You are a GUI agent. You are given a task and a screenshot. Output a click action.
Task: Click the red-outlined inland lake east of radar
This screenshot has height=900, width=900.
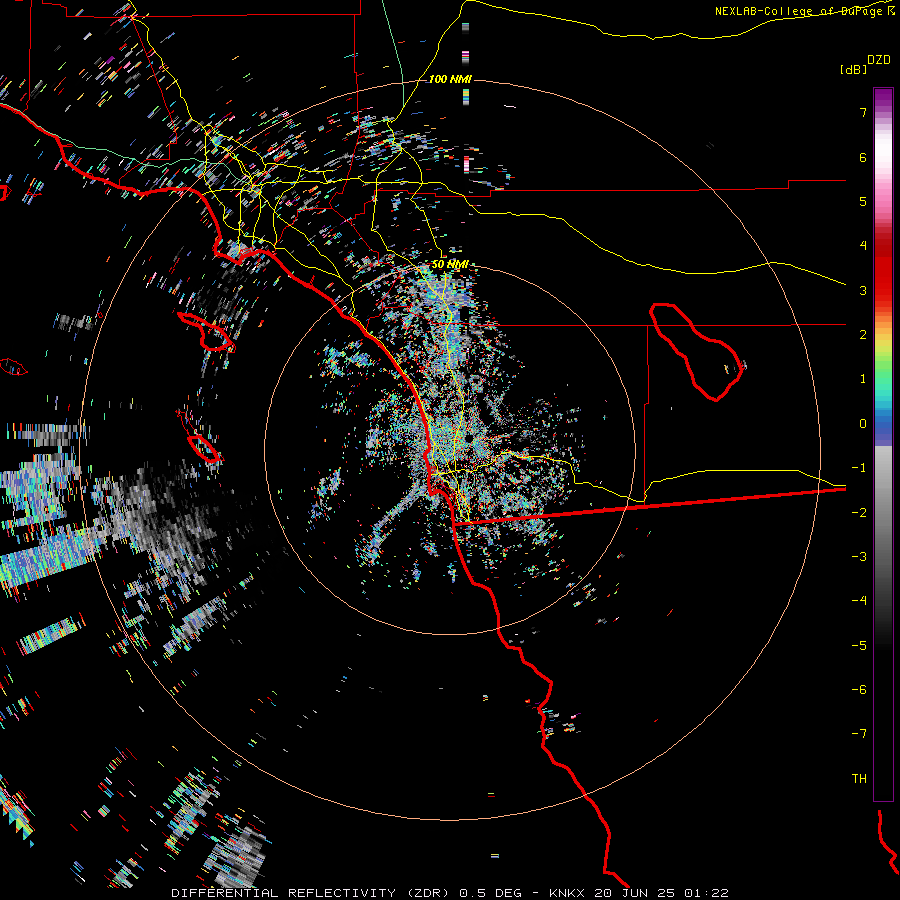(x=696, y=351)
